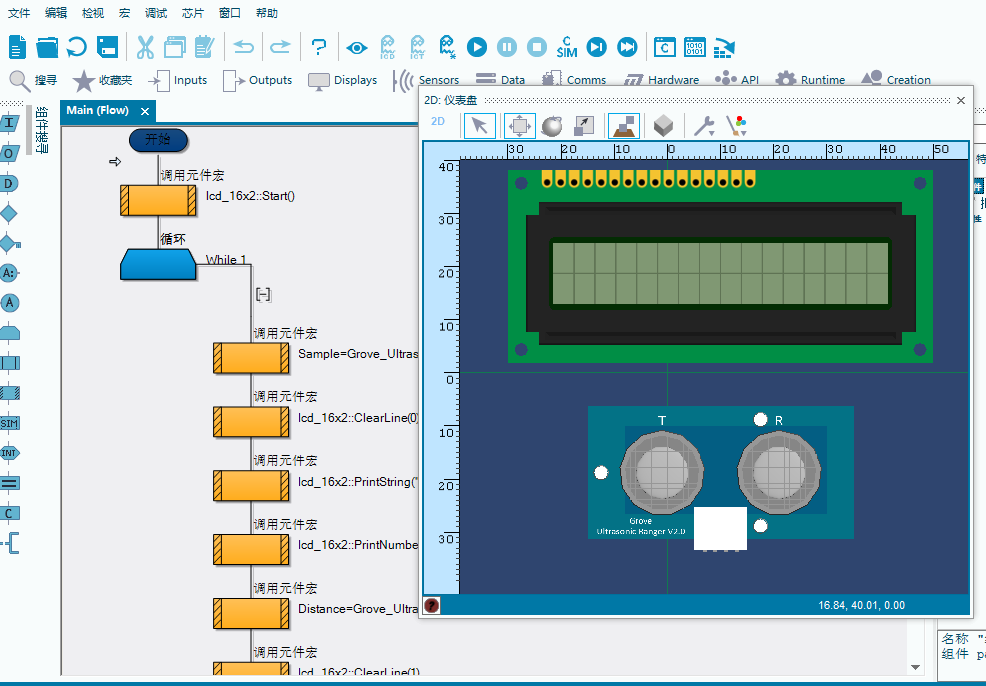Click the undo arrow icon

pyautogui.click(x=244, y=47)
